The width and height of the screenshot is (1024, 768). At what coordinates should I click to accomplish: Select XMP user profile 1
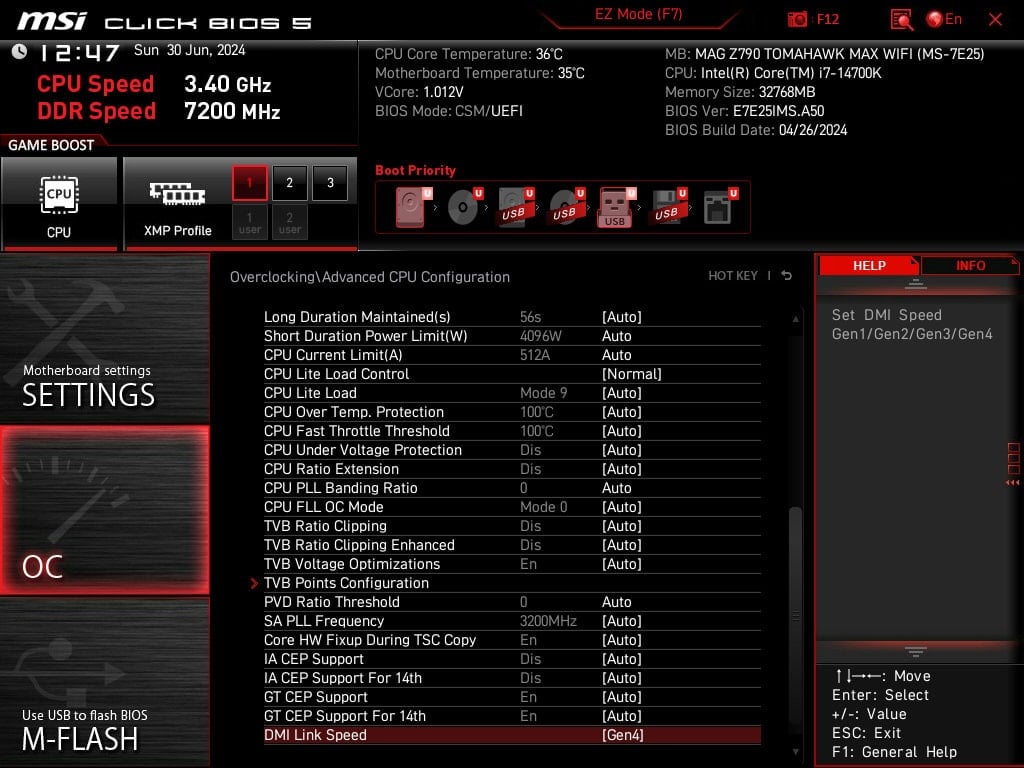(x=249, y=222)
